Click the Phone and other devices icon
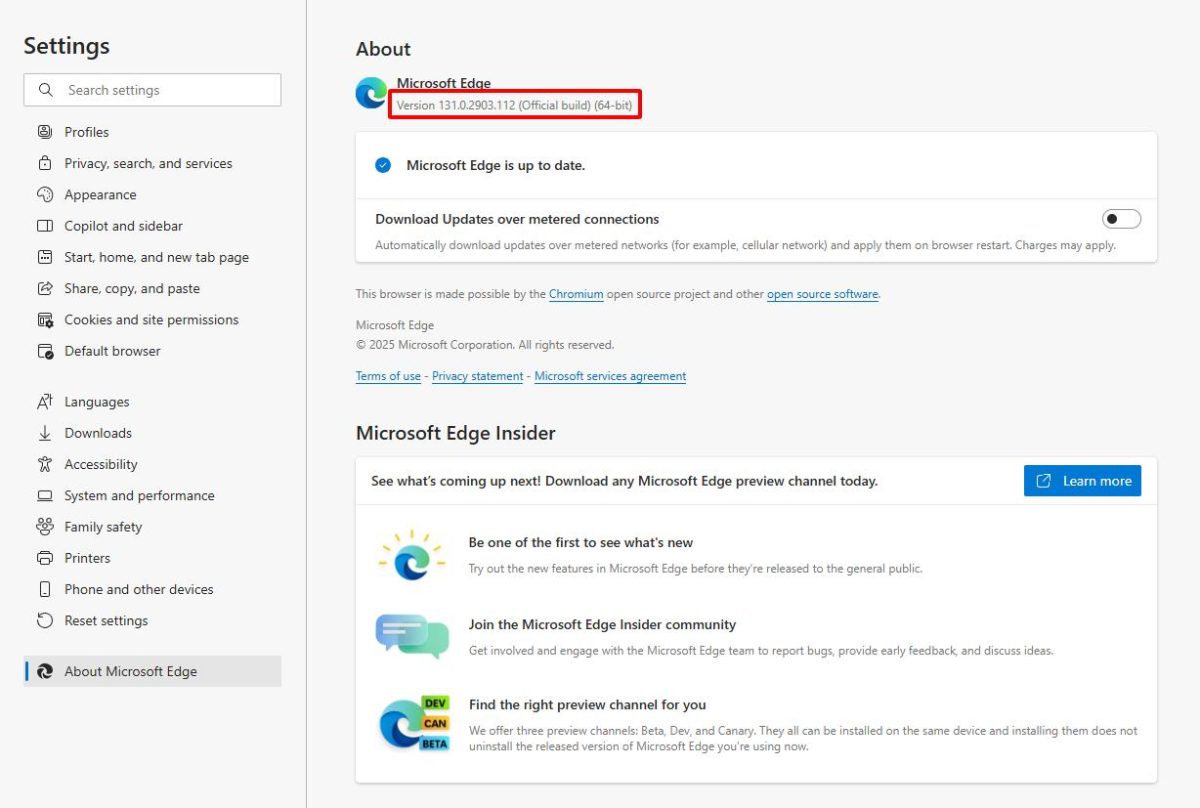The width and height of the screenshot is (1200, 808). click(x=44, y=589)
